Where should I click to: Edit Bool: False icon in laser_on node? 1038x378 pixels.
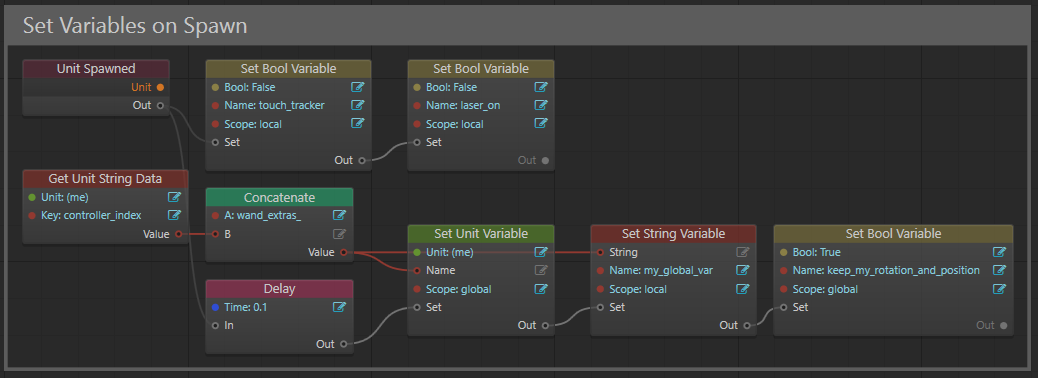click(541, 87)
